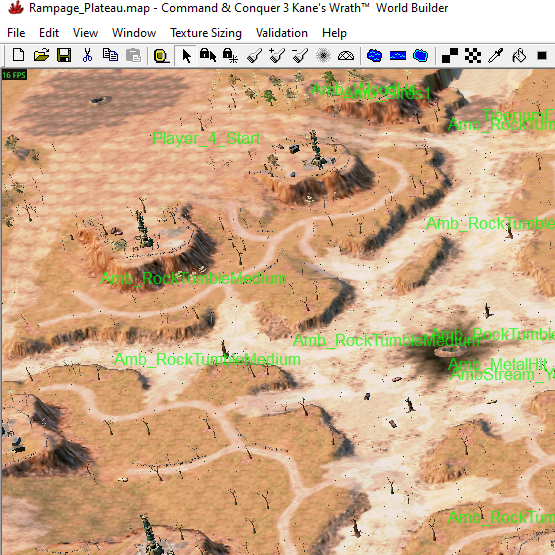Select the yellow tape measure ruler tool
The width and height of the screenshot is (555, 555).
[161, 56]
